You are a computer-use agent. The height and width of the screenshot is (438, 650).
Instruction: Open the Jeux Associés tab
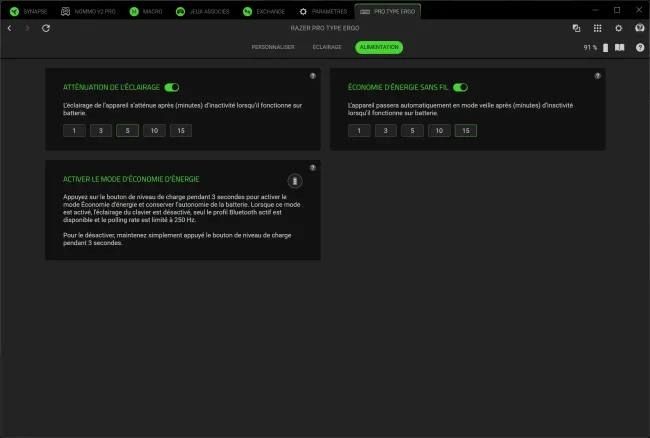click(x=203, y=12)
